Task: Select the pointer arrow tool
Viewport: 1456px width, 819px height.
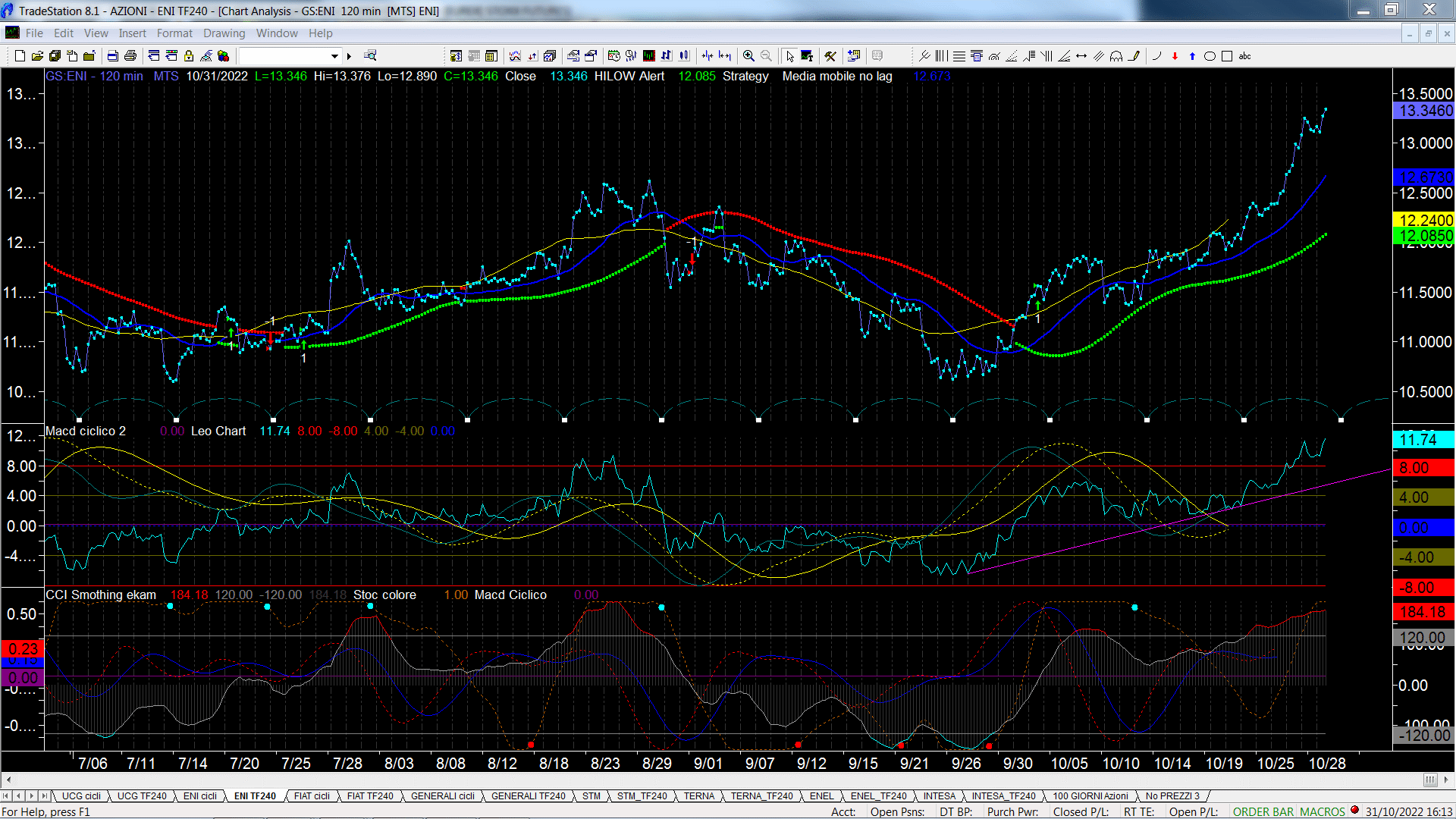Action: [789, 56]
